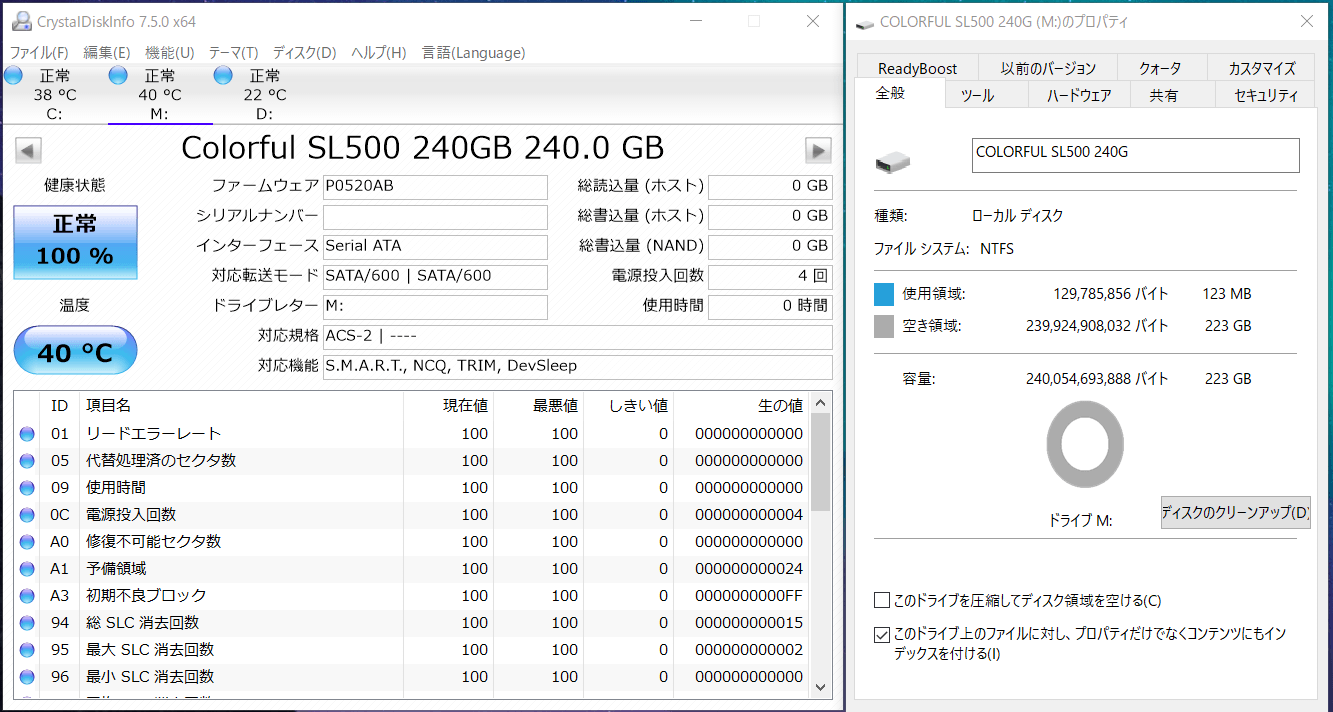
Task: Select drive M: status orb
Action: point(118,76)
